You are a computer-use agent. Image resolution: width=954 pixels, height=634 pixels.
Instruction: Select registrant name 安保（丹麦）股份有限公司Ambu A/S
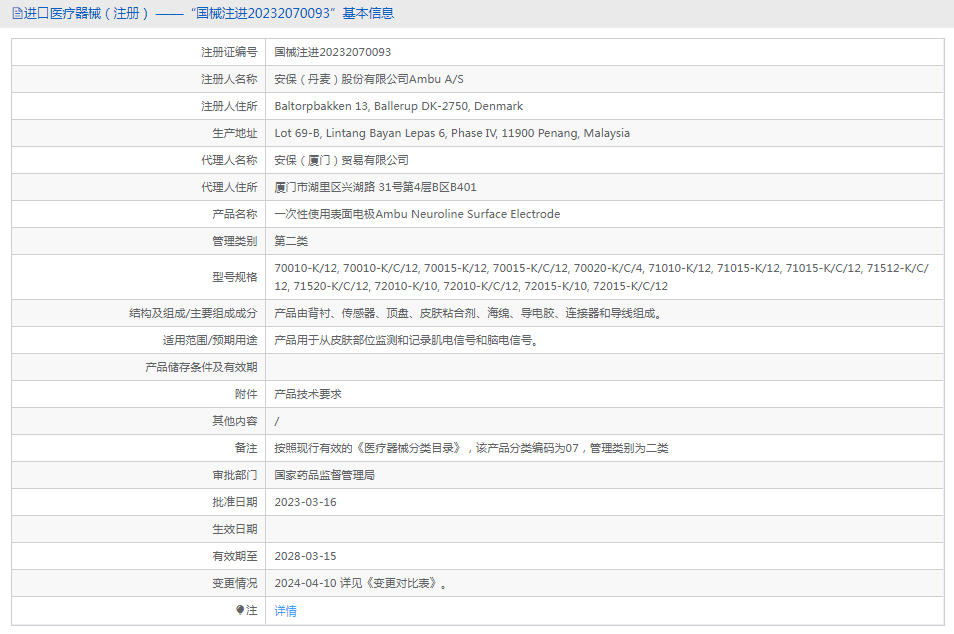coord(369,79)
